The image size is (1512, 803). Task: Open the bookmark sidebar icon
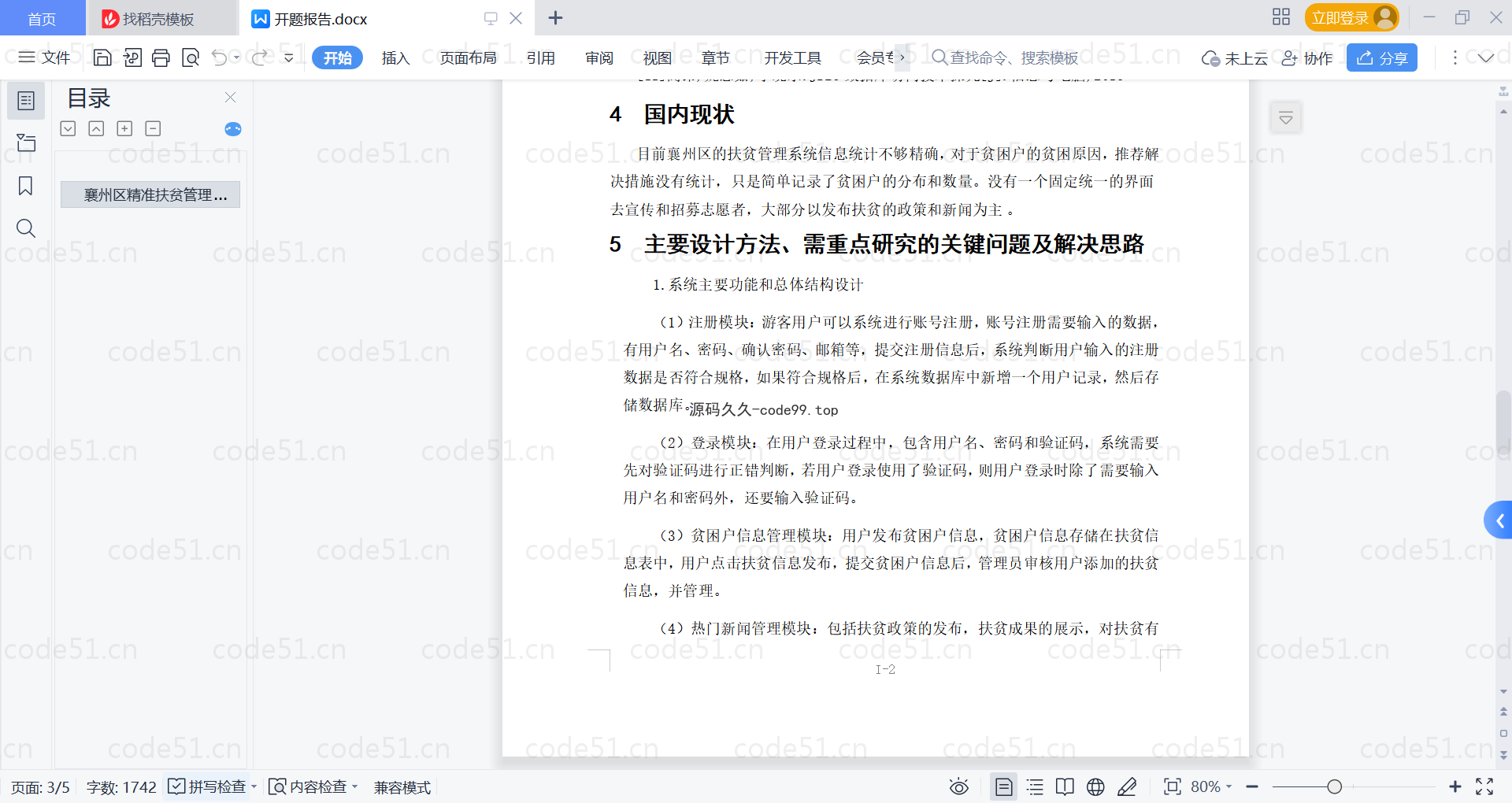pos(26,186)
